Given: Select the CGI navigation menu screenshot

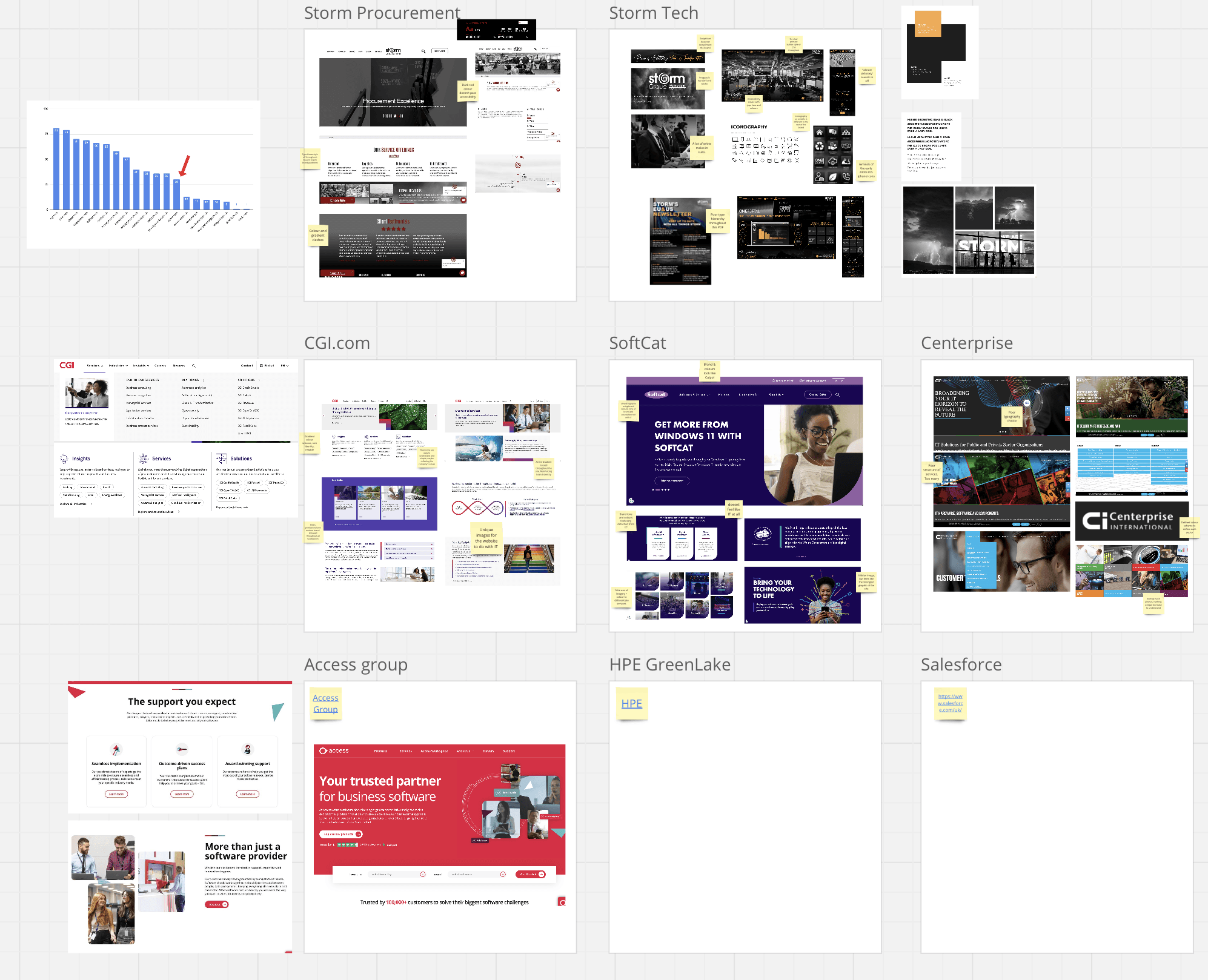Looking at the screenshot, I should (176, 402).
